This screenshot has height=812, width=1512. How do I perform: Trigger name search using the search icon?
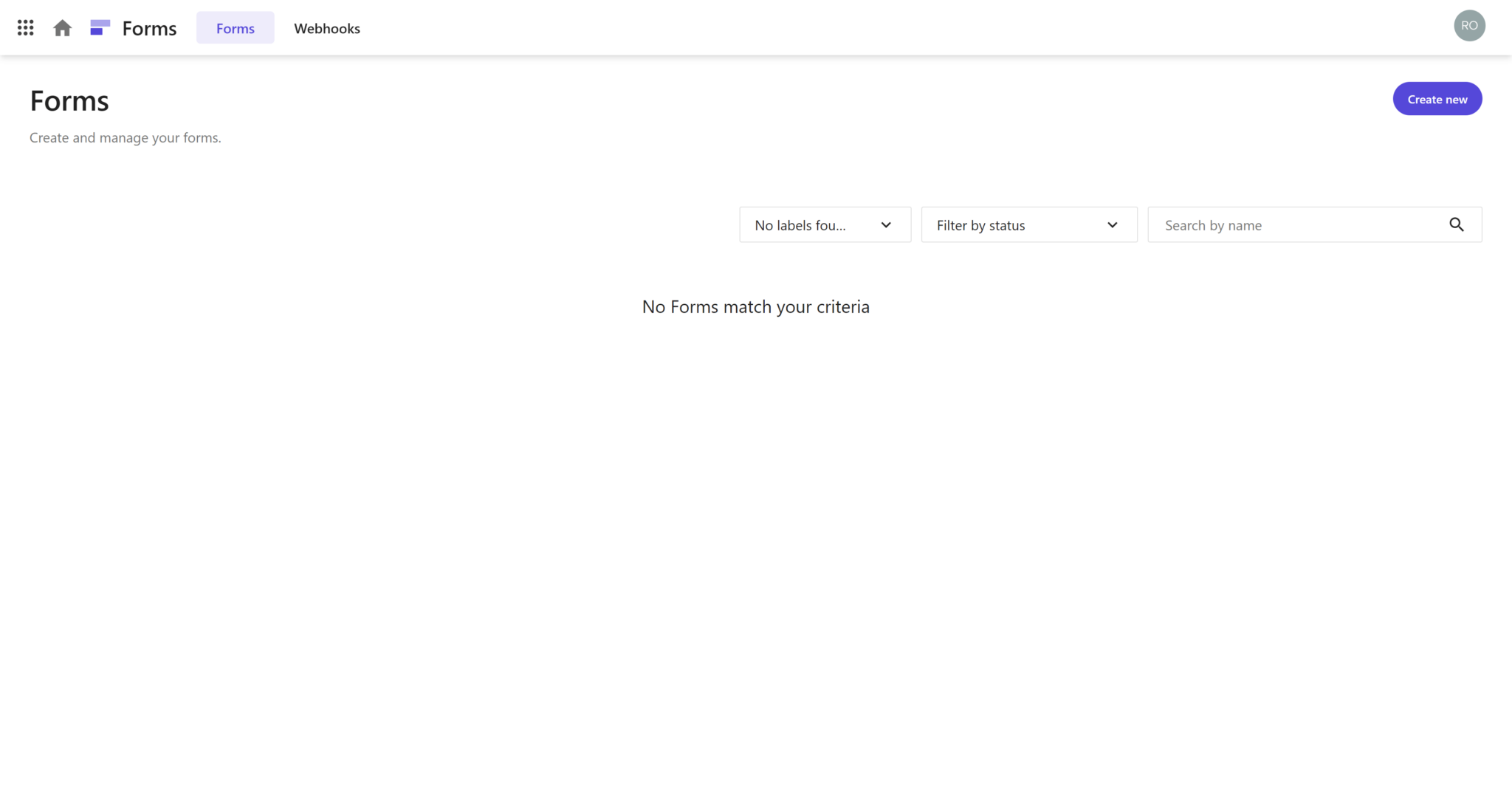coord(1456,224)
